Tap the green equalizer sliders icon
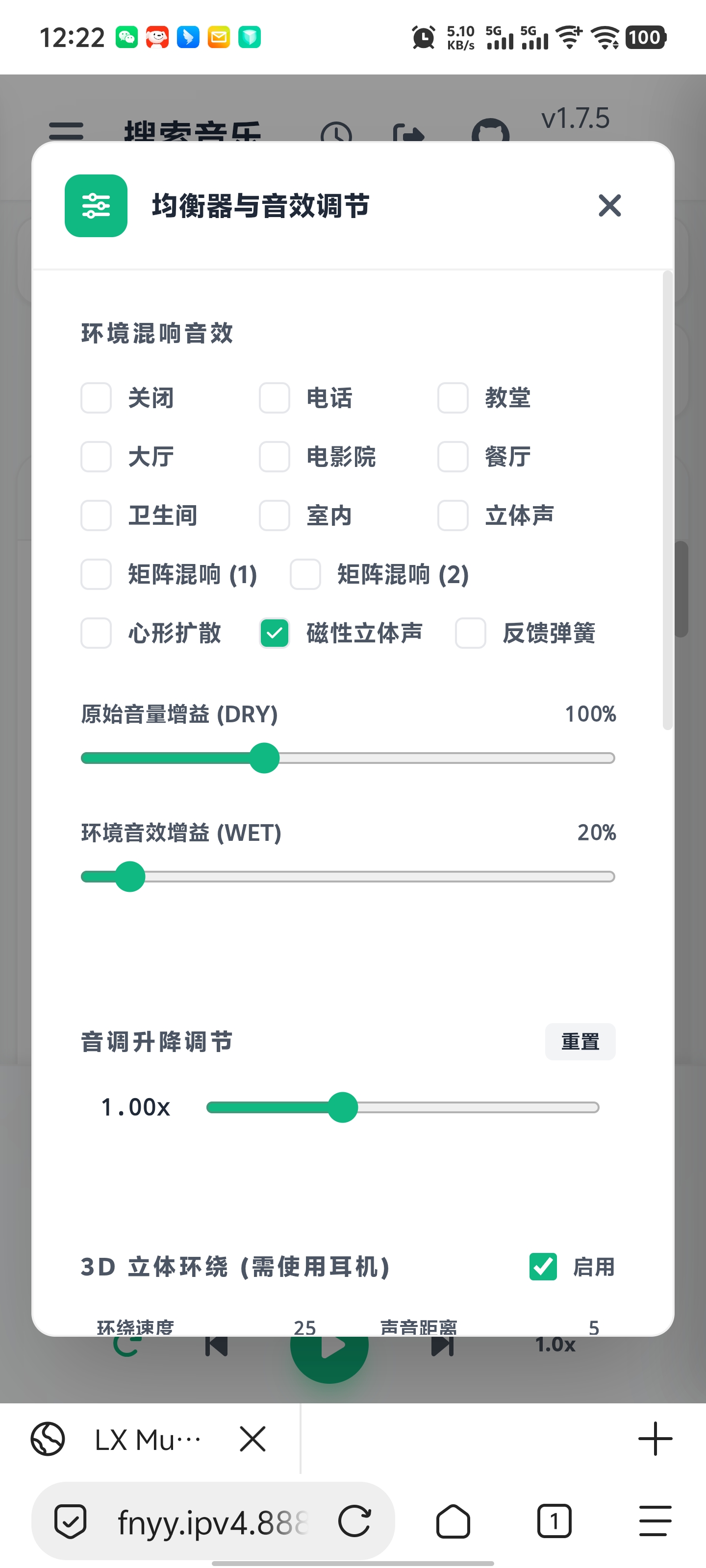 pos(96,206)
